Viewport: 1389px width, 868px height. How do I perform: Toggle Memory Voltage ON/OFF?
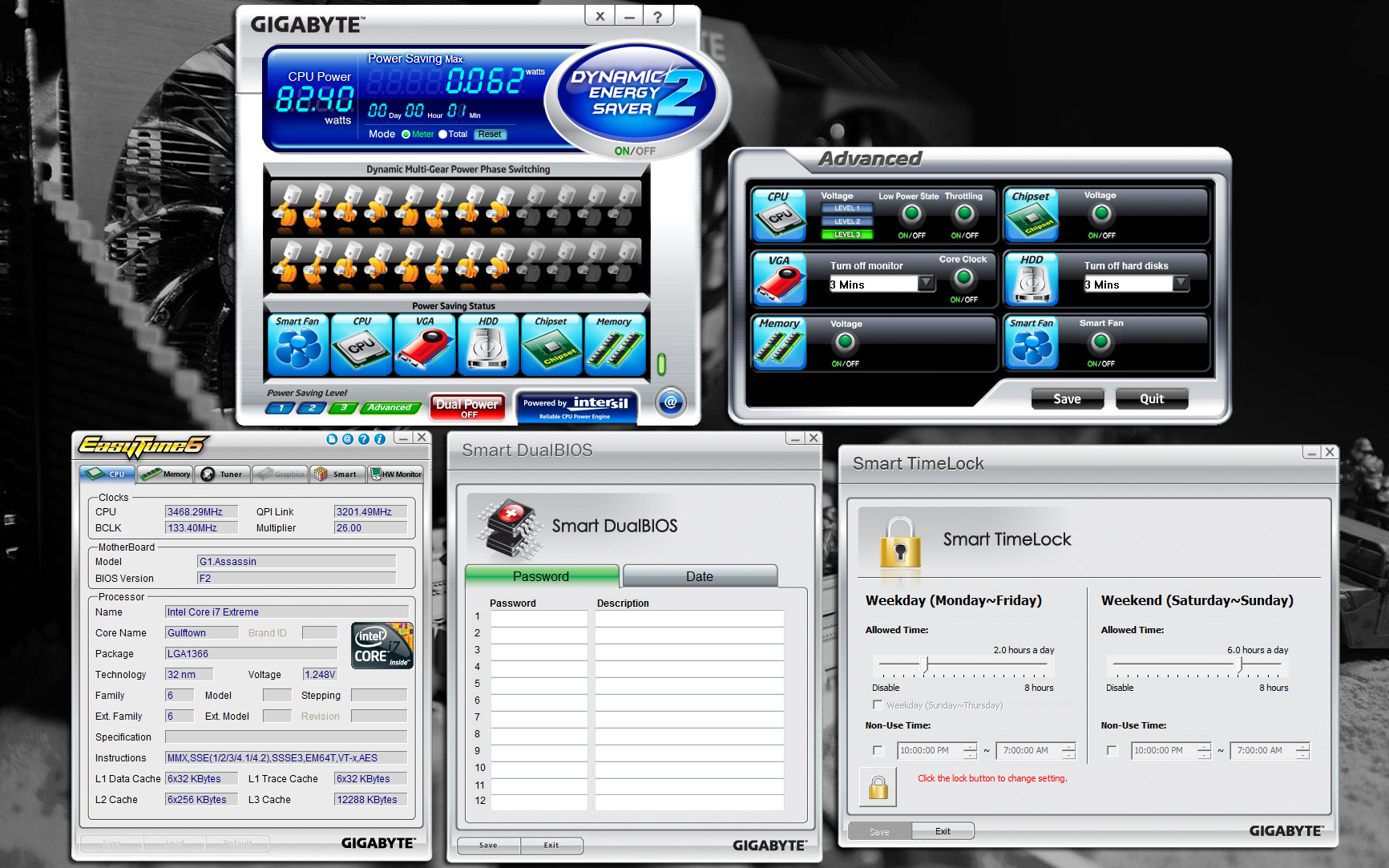[x=845, y=342]
